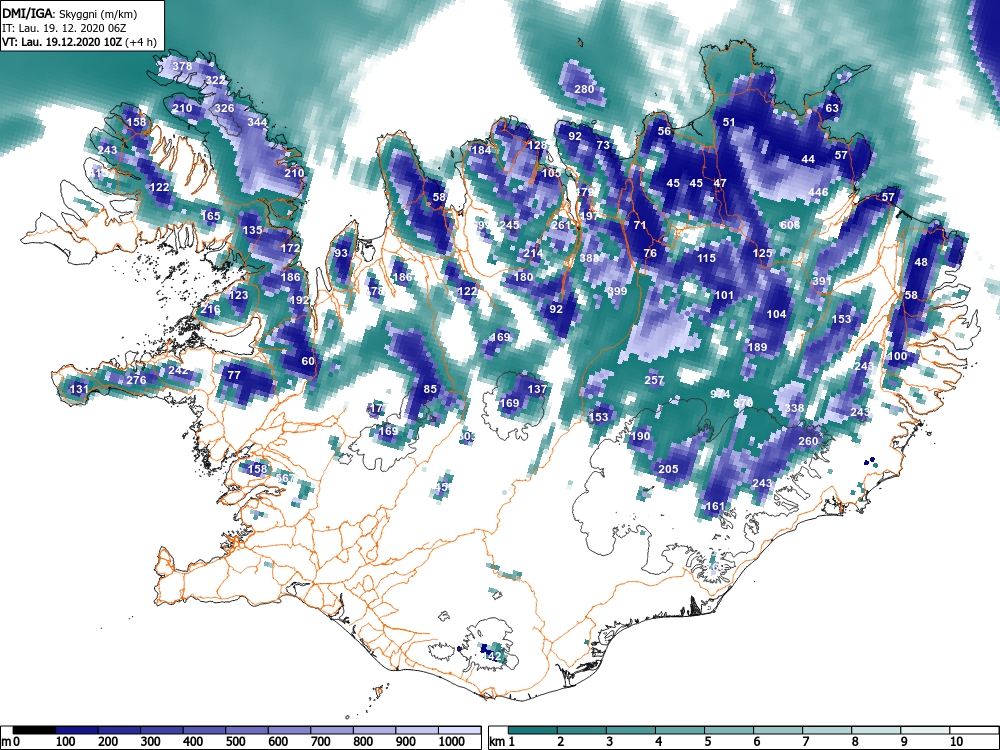Click the visibility value '51' on map
Image resolution: width=1000 pixels, height=750 pixels.
tap(729, 122)
